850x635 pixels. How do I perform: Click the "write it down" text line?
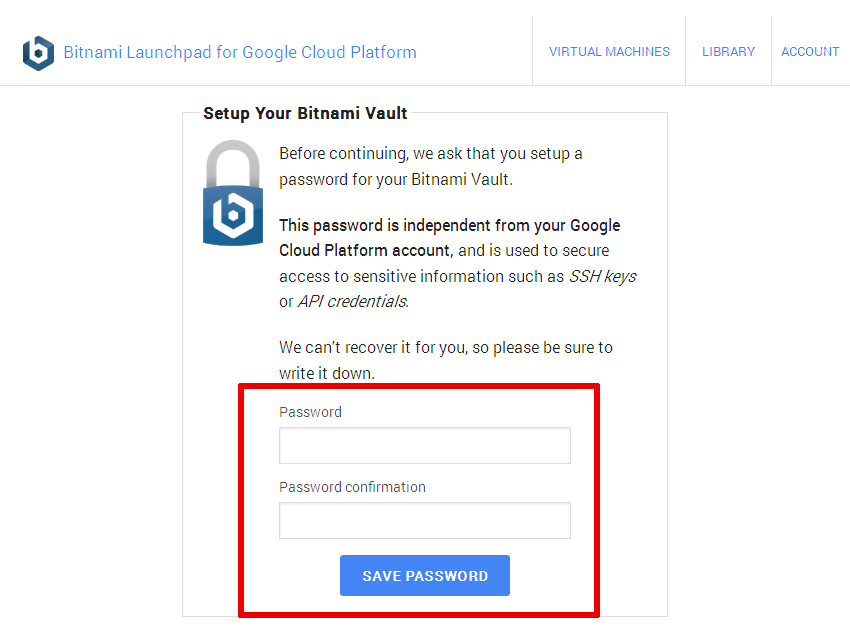pyautogui.click(x=327, y=374)
